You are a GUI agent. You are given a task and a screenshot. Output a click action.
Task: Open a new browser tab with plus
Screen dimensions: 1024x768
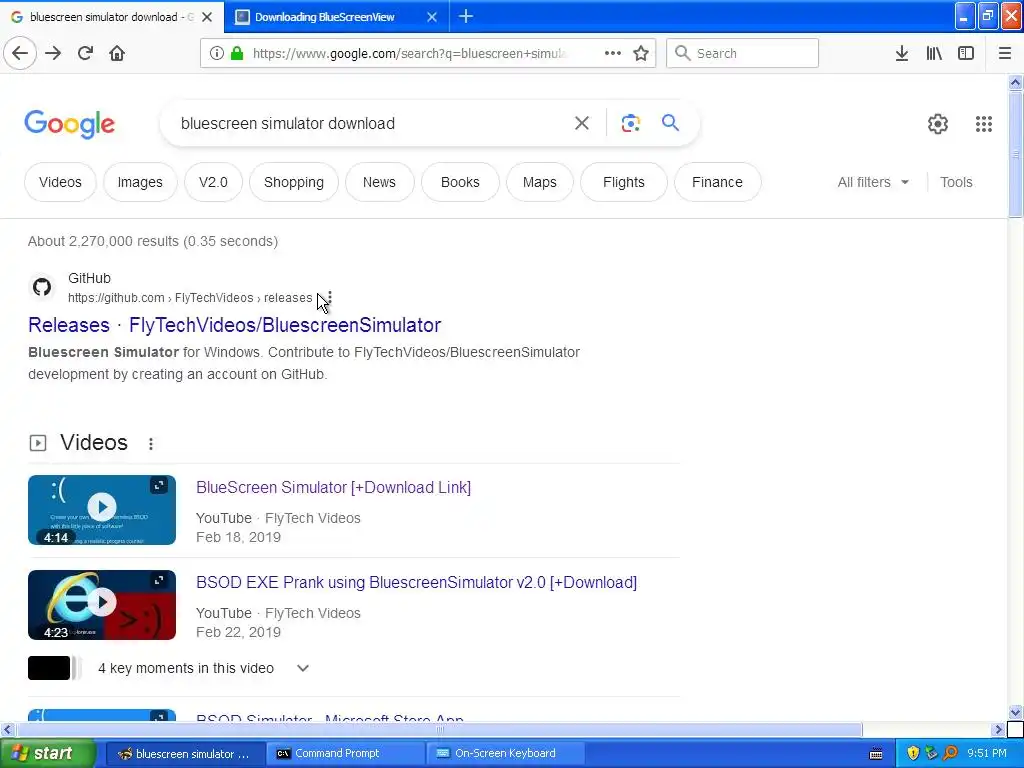click(466, 16)
